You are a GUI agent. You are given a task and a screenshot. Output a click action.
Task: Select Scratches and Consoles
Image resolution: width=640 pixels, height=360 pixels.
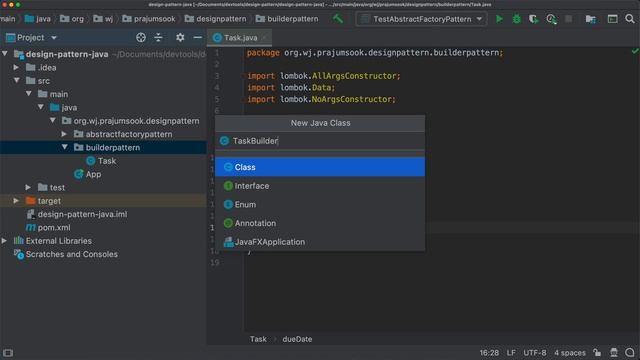(71, 254)
